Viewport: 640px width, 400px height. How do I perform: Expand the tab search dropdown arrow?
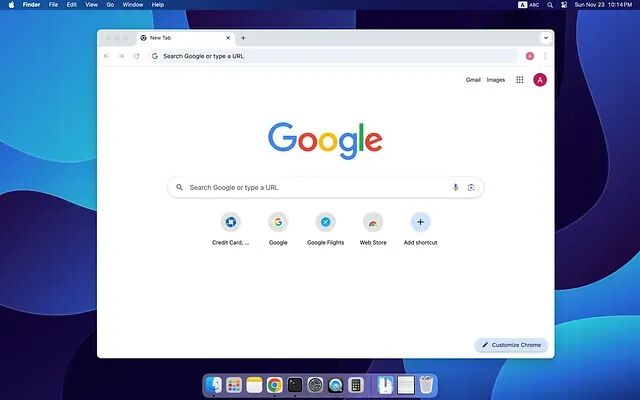tap(546, 38)
